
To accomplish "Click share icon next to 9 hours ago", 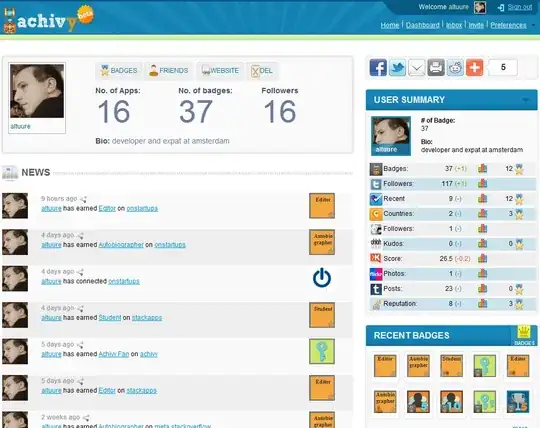I will (83, 199).
